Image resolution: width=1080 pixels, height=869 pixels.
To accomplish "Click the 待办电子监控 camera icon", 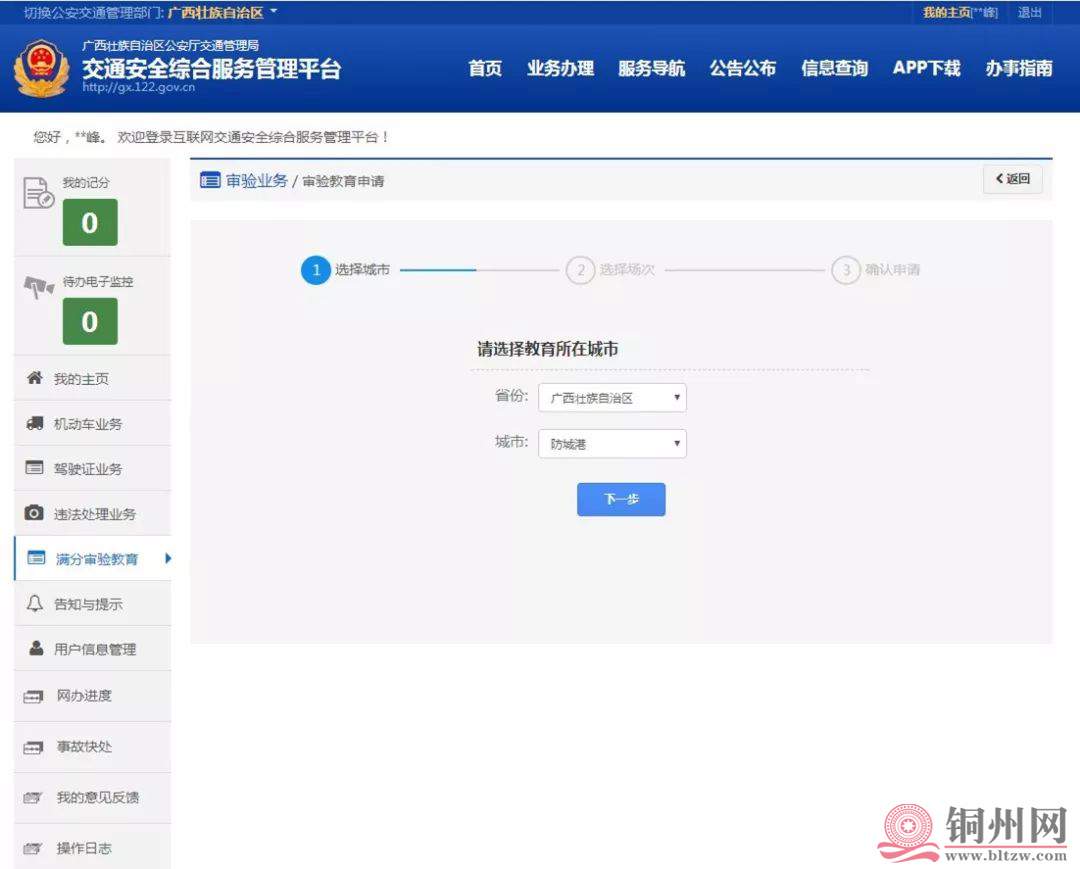I will (x=38, y=288).
